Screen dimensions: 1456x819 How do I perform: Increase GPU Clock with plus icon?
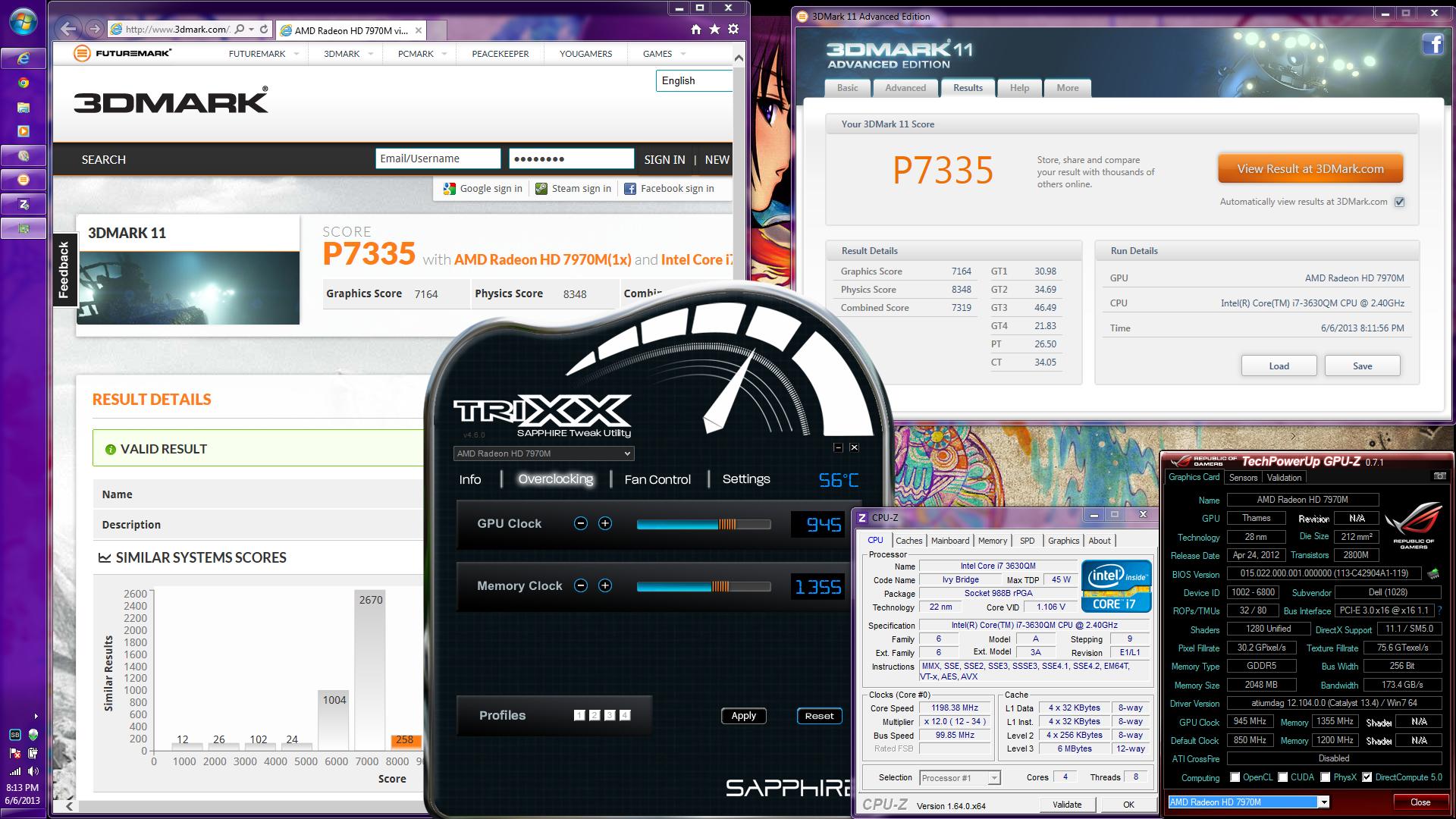coord(605,523)
